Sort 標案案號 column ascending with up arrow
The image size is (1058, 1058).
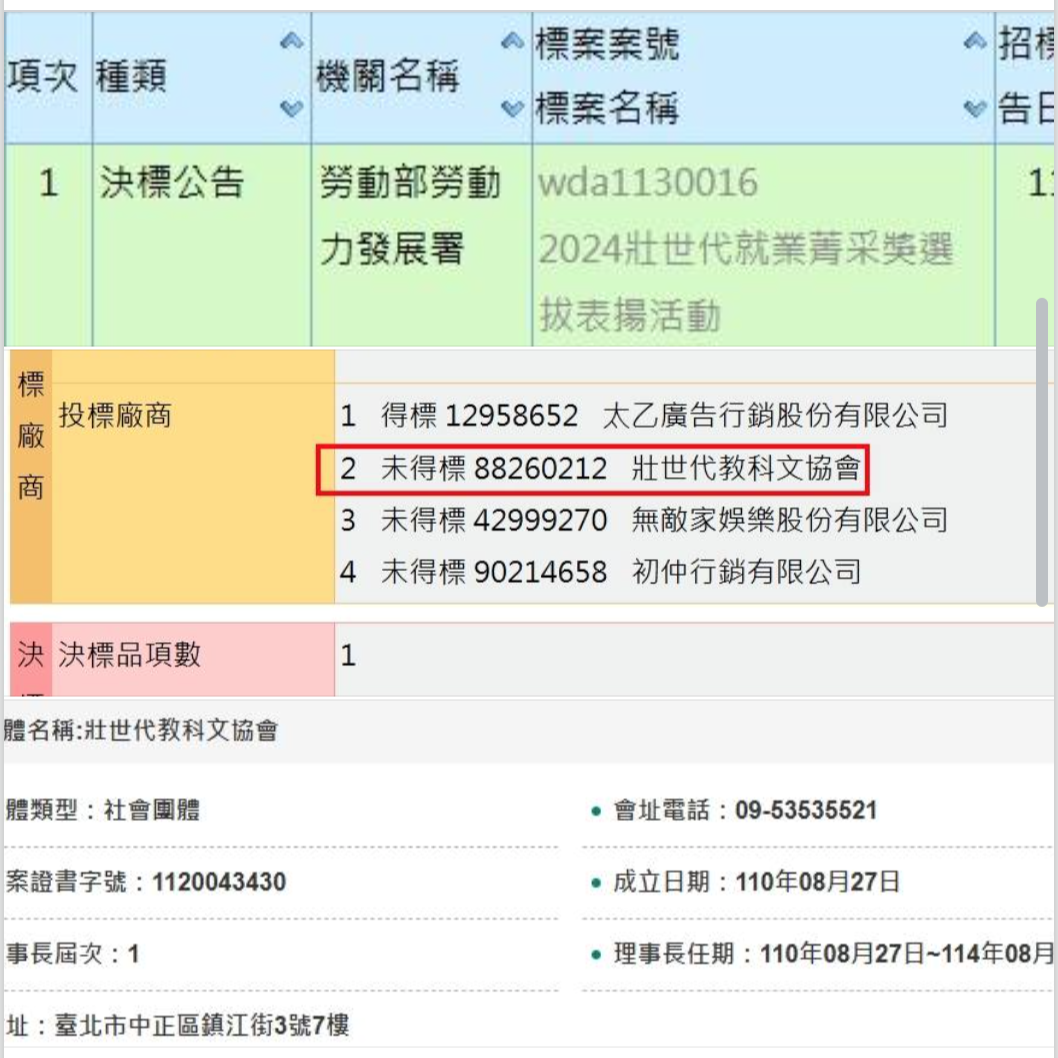(x=975, y=41)
